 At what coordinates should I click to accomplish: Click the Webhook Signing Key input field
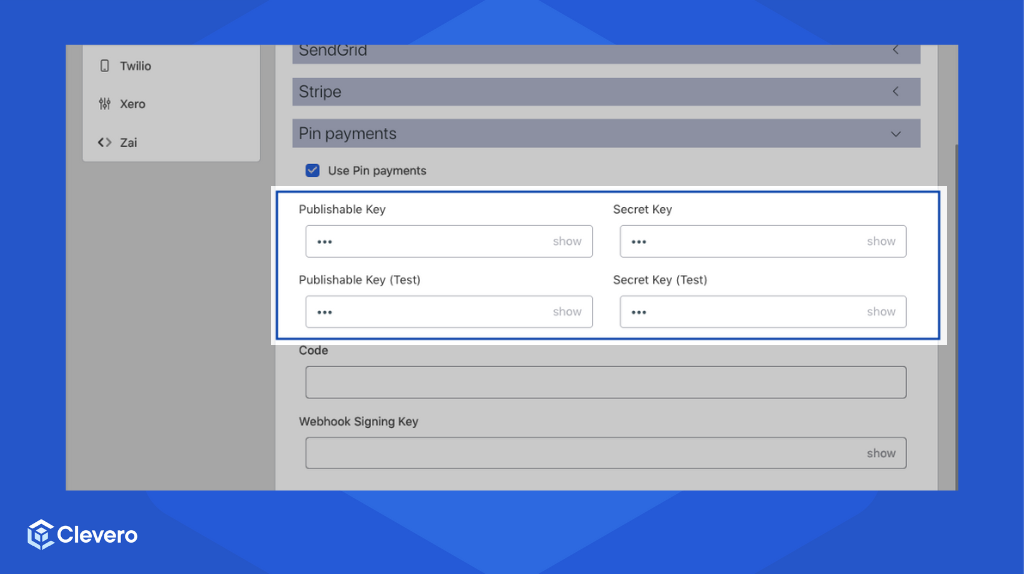pos(605,453)
